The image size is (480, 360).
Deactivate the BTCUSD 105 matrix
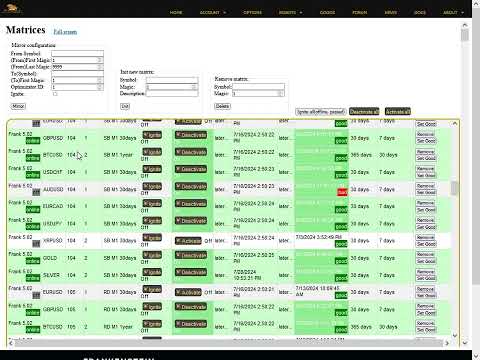tap(191, 324)
